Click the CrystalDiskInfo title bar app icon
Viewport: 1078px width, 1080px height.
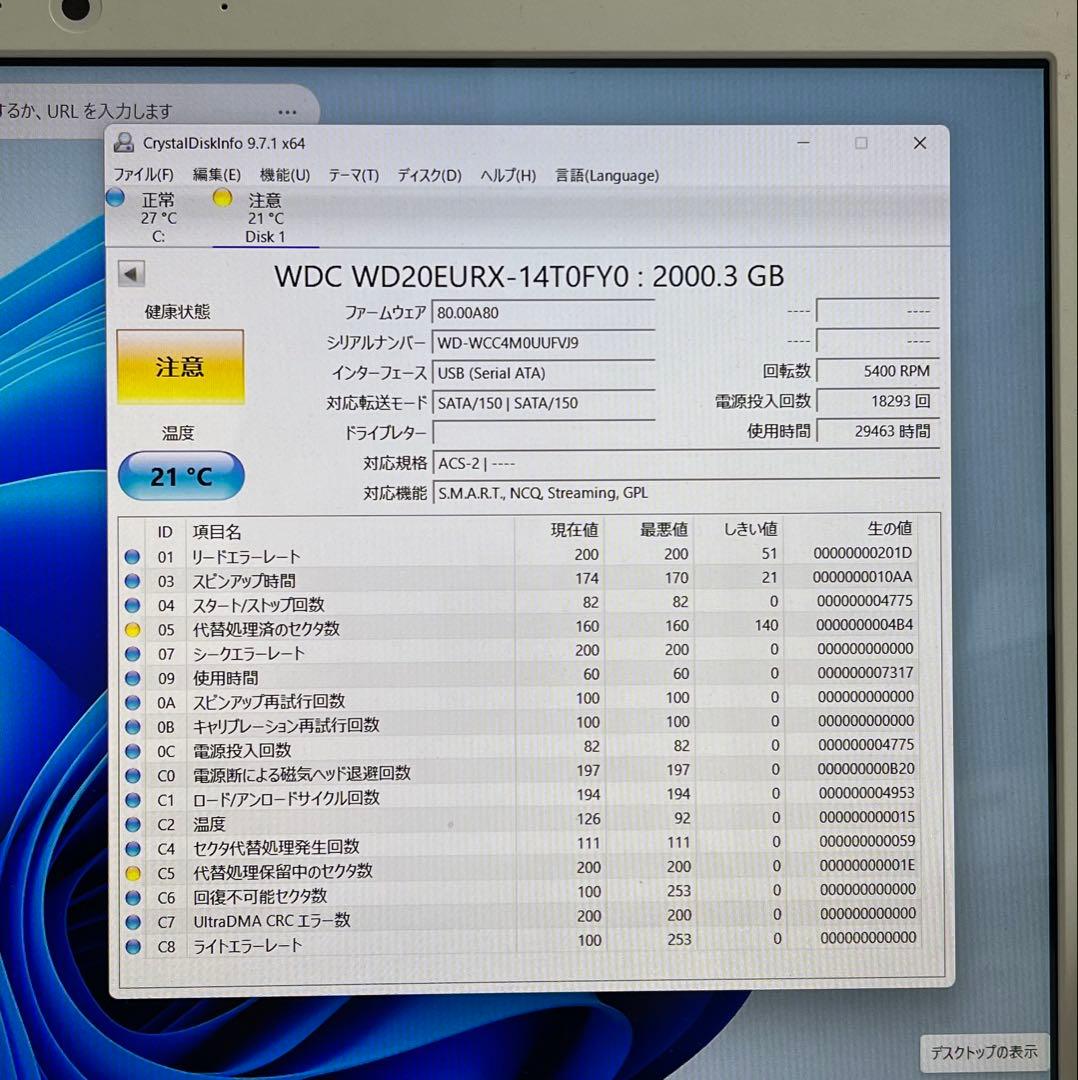coord(124,143)
